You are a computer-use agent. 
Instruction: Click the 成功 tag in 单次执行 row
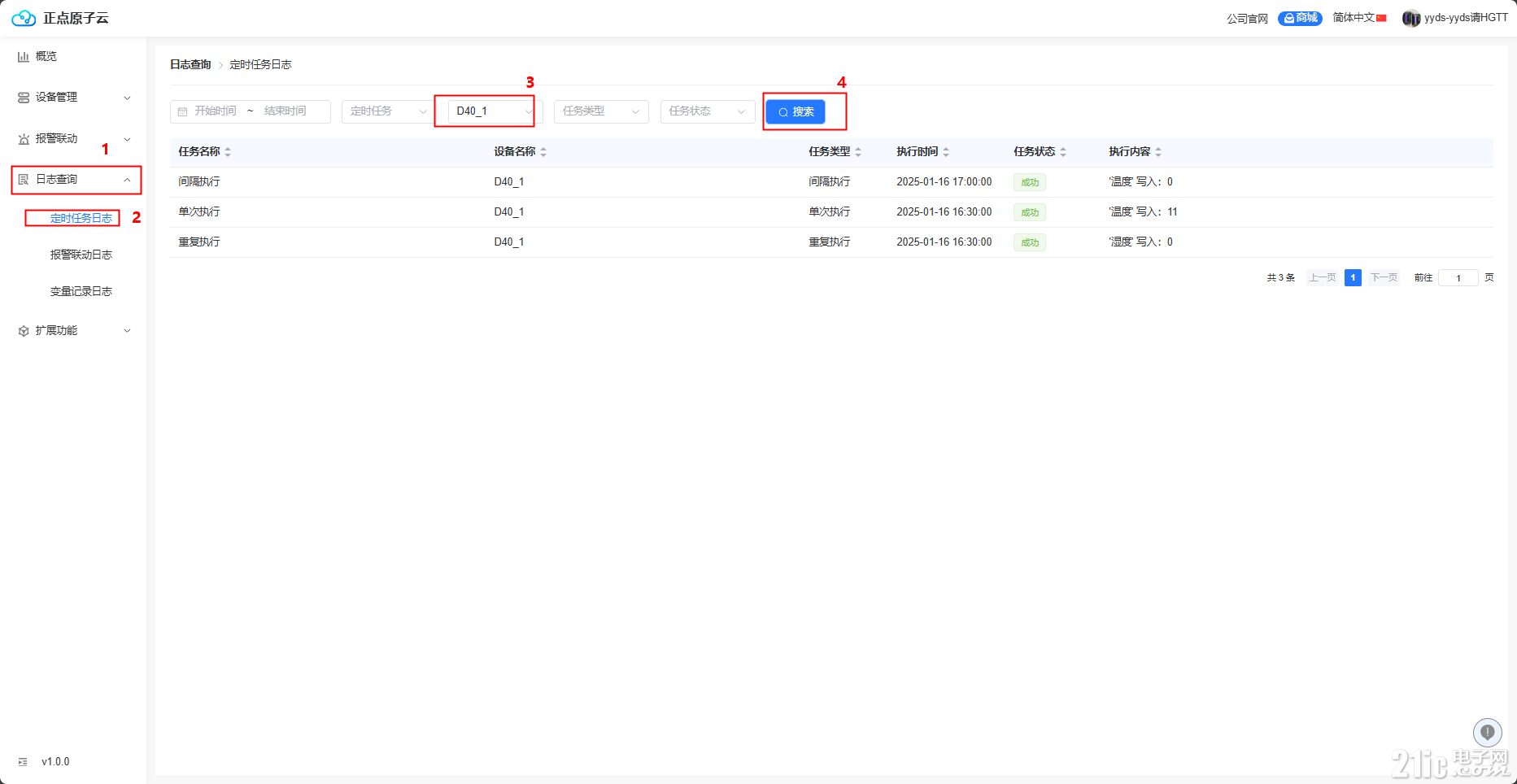(1030, 213)
